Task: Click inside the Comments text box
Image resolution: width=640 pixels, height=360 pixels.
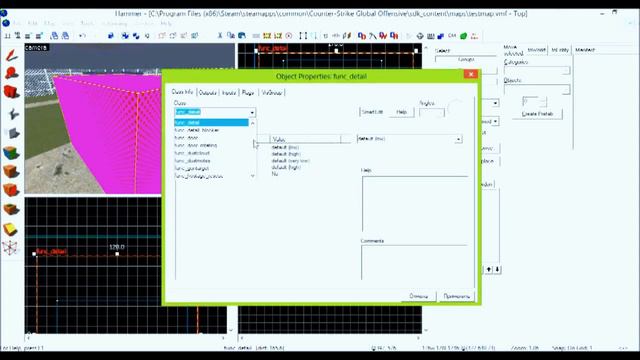Action: click(x=414, y=262)
